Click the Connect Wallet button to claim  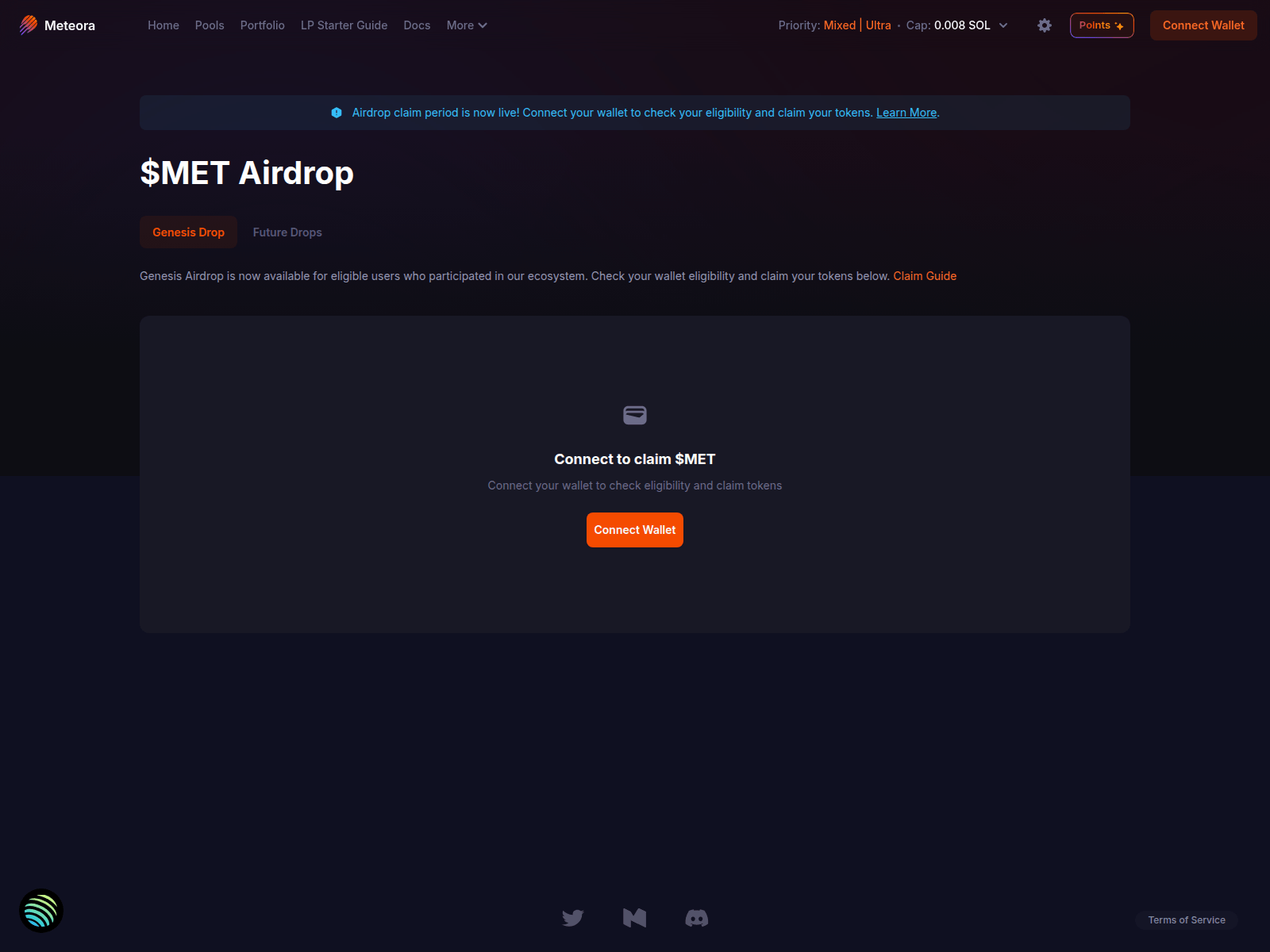[634, 530]
